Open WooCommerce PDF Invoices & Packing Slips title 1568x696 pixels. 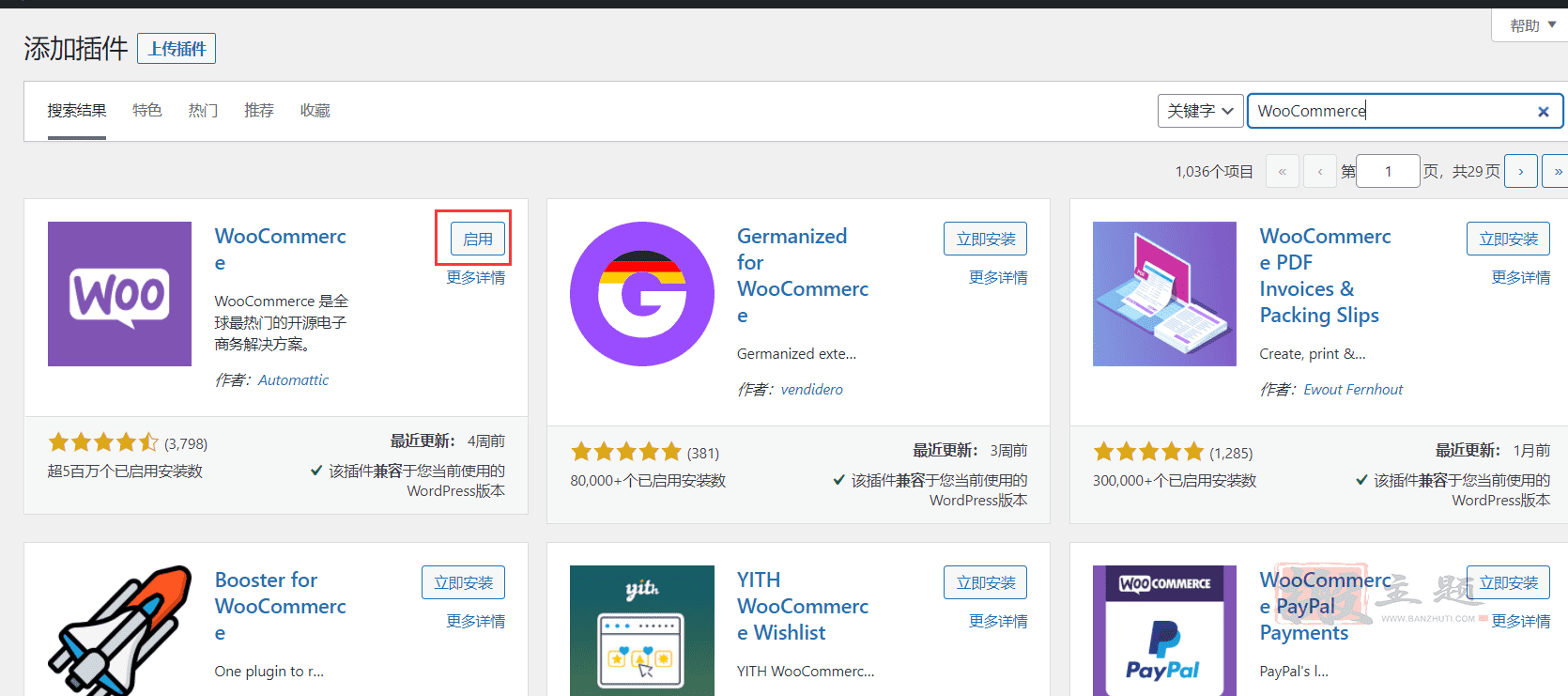click(1325, 275)
